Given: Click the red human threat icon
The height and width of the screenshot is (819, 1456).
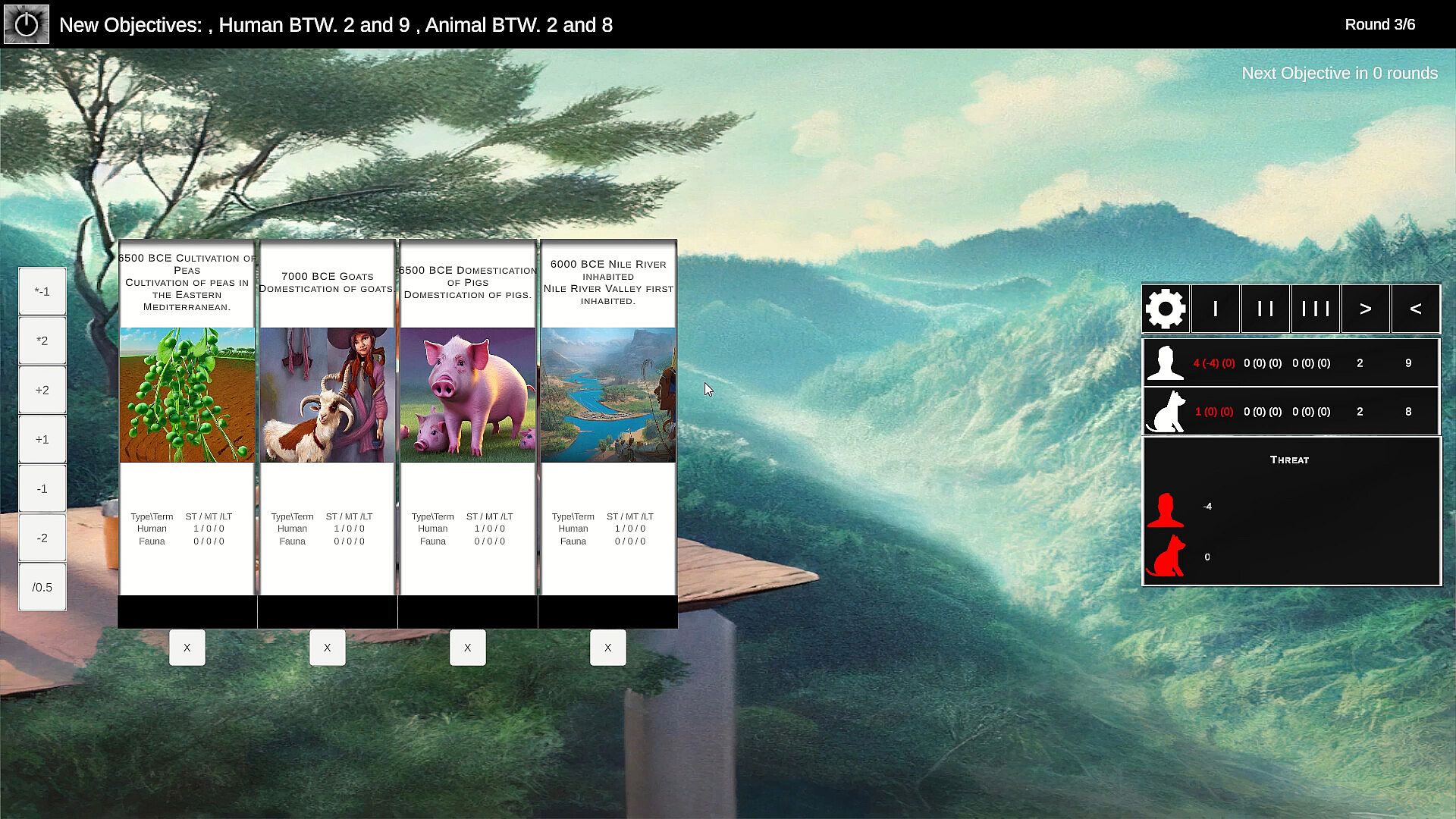Looking at the screenshot, I should coord(1166,510).
